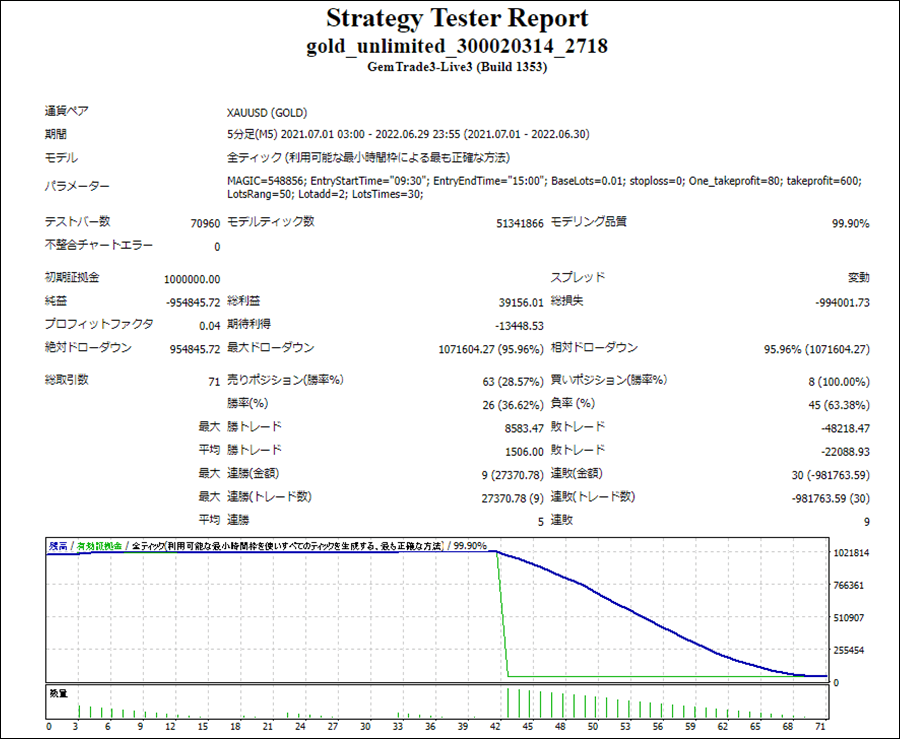
Task: Click the profit factor 0.04 value
Action: click(209, 325)
